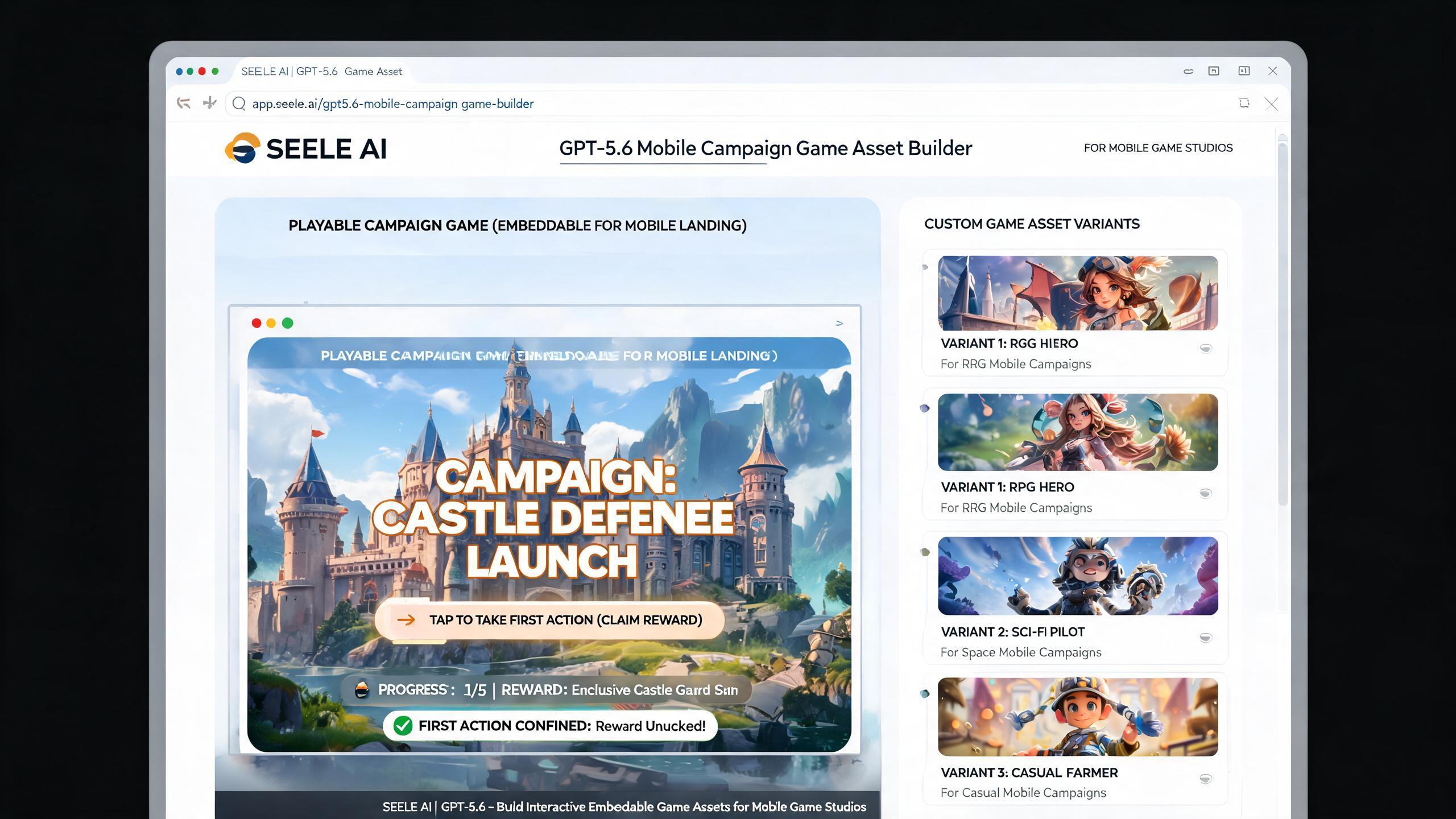1456x819 pixels.
Task: Click the link icon in window title bar
Action: point(1188,71)
